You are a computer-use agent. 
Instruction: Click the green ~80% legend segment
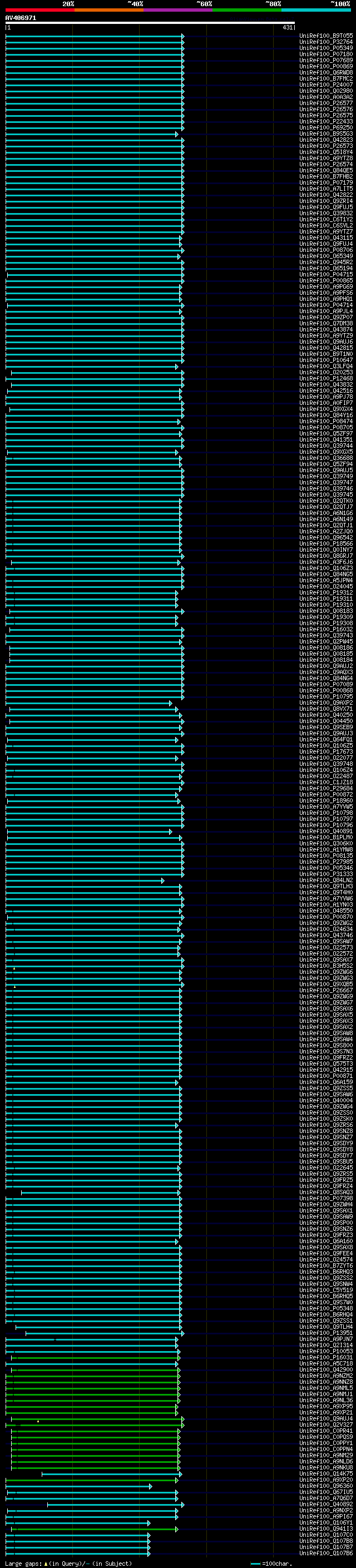click(247, 10)
